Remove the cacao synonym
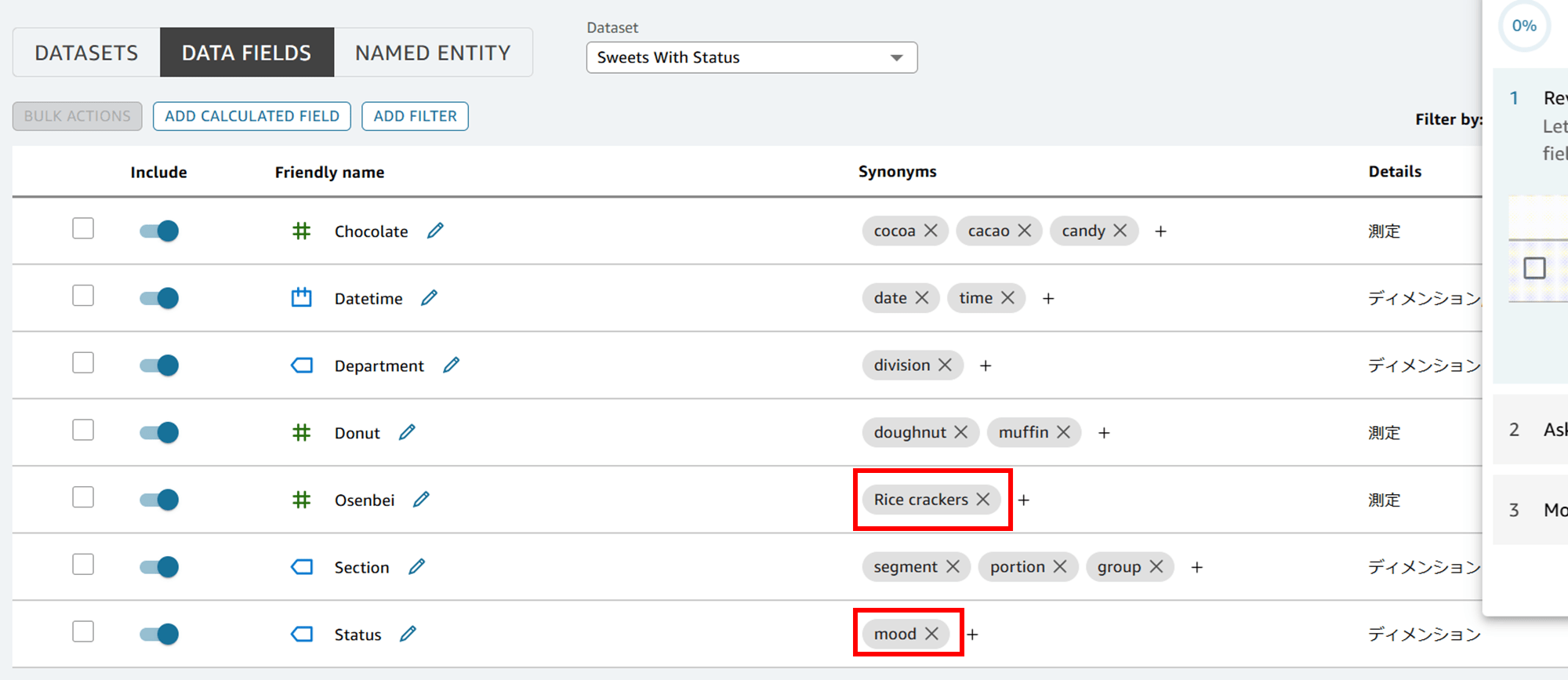Image resolution: width=1568 pixels, height=680 pixels. pos(1025,231)
